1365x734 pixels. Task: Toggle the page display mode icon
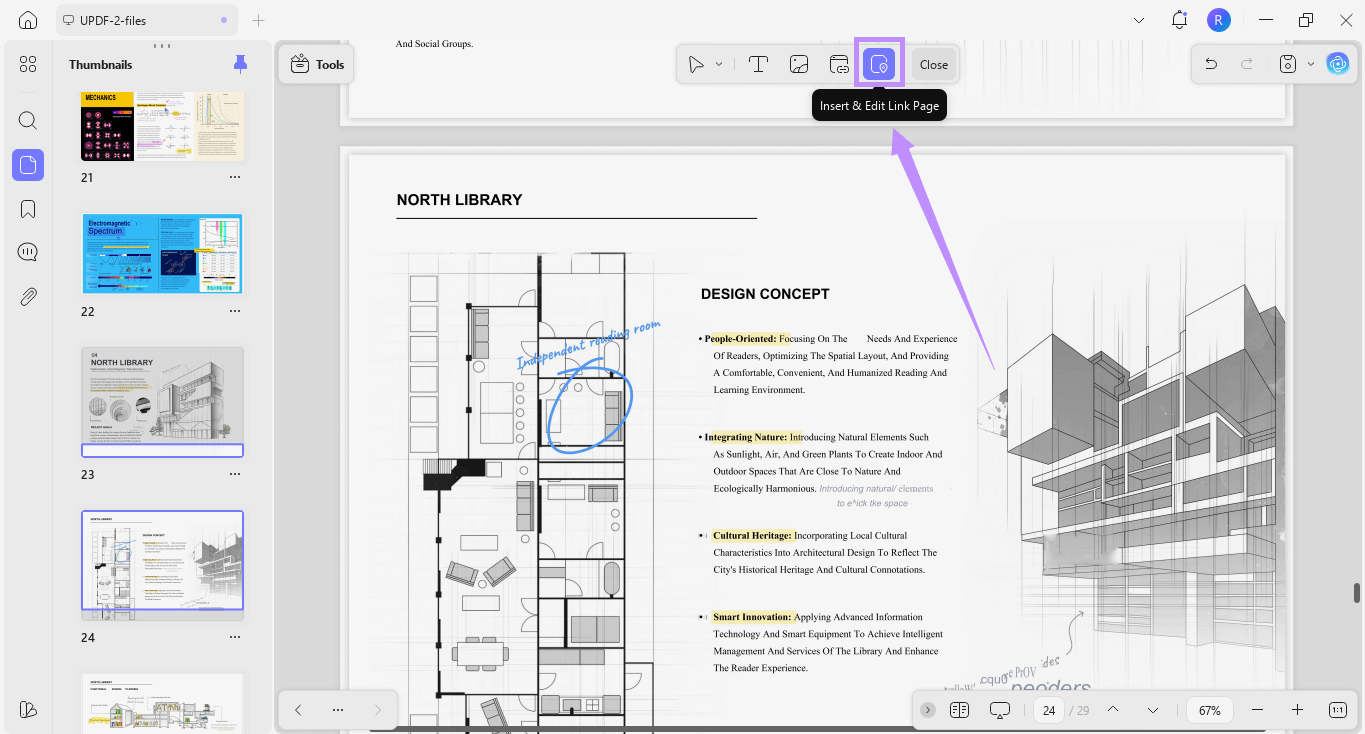(x=960, y=710)
